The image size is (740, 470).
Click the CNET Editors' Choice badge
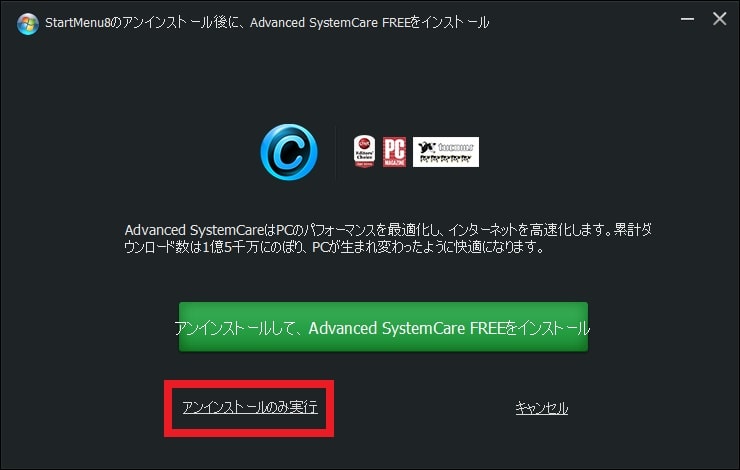364,151
